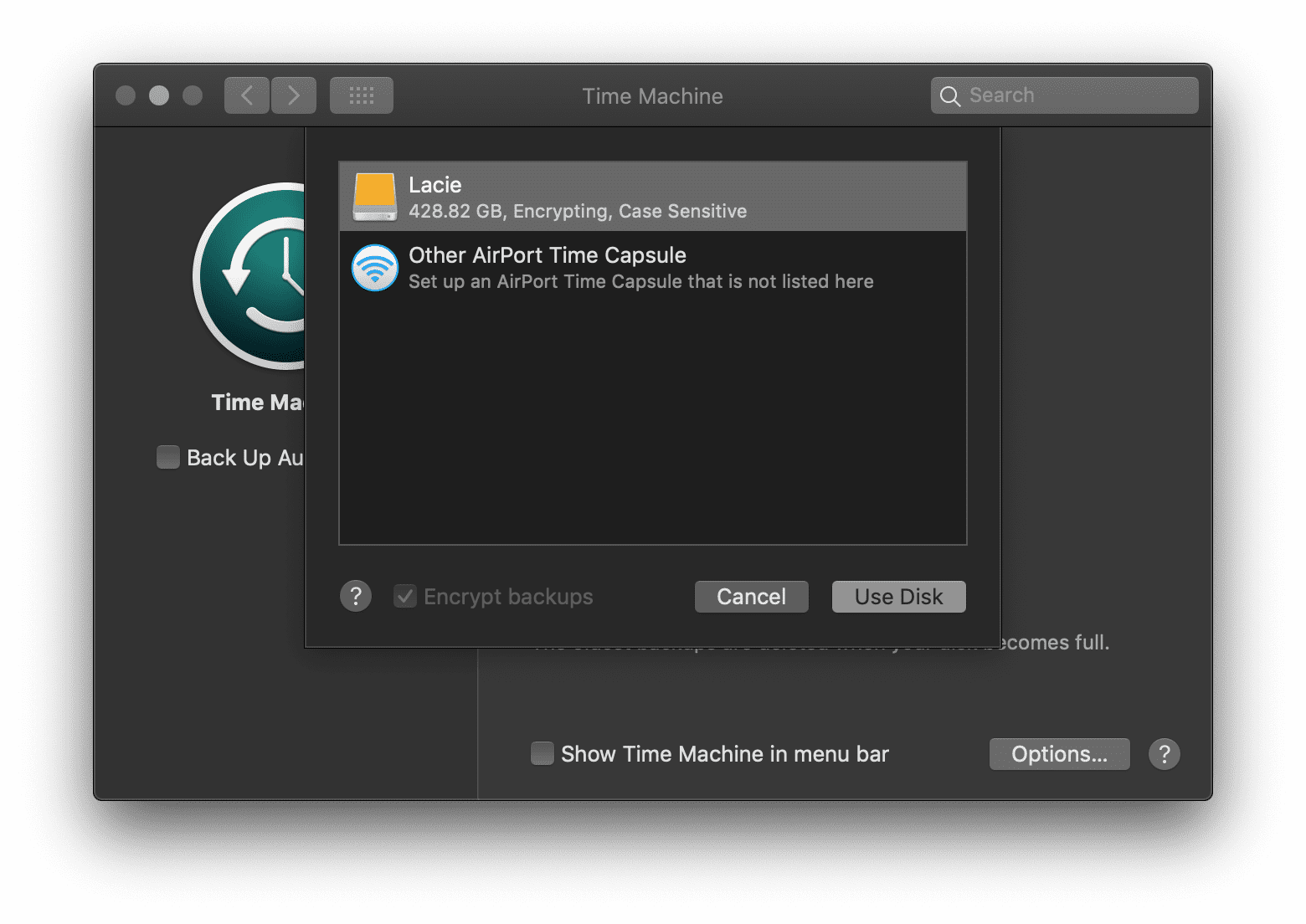The image size is (1306, 924).
Task: Select the highlighted Lacie backup disk row
Action: (653, 196)
